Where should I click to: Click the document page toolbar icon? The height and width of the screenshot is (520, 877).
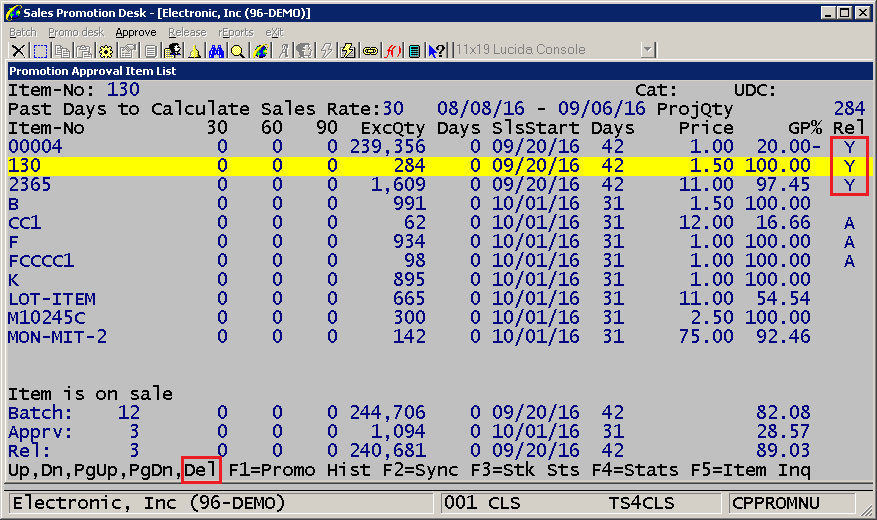click(x=150, y=51)
